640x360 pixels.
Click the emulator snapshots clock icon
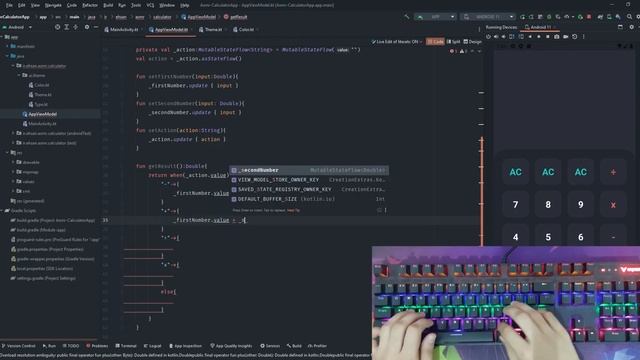[575, 37]
